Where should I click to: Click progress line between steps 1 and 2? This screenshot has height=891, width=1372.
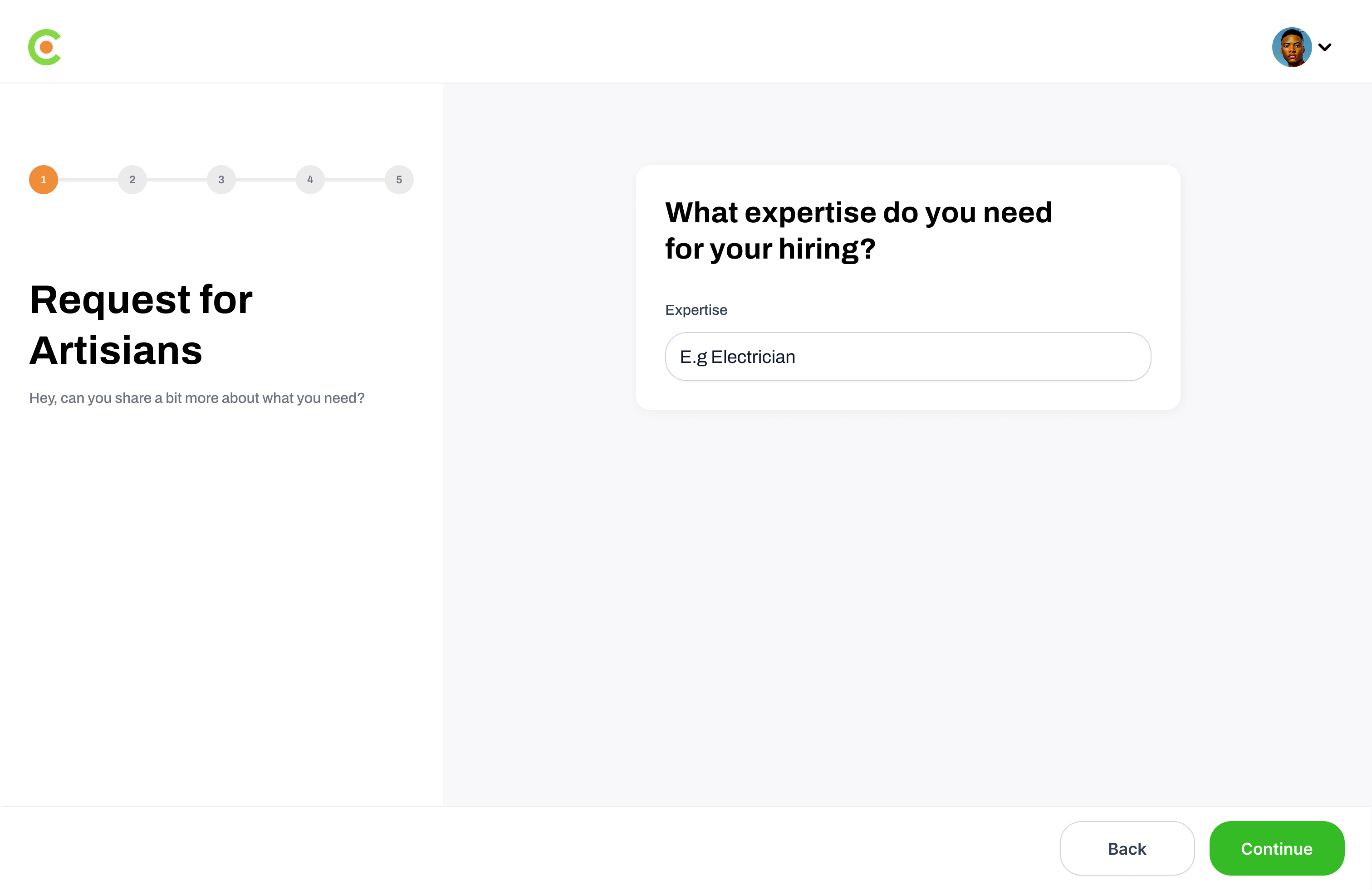click(x=88, y=180)
